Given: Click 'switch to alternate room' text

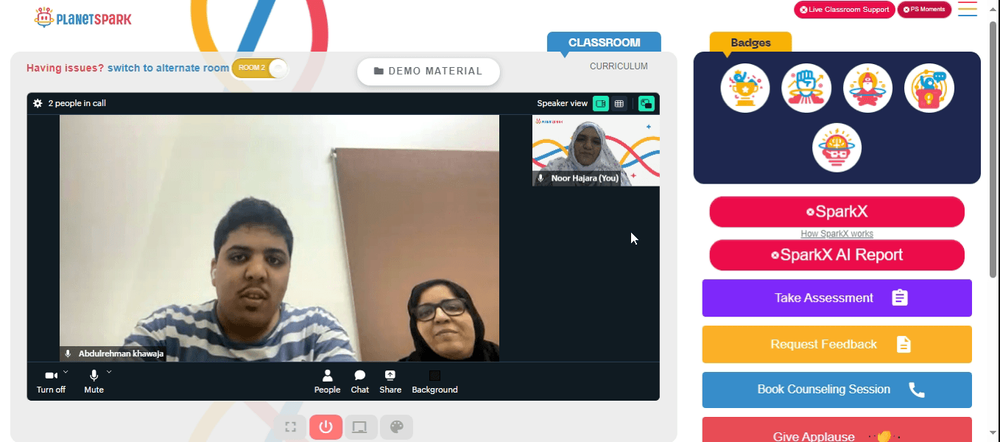Looking at the screenshot, I should click(168, 68).
